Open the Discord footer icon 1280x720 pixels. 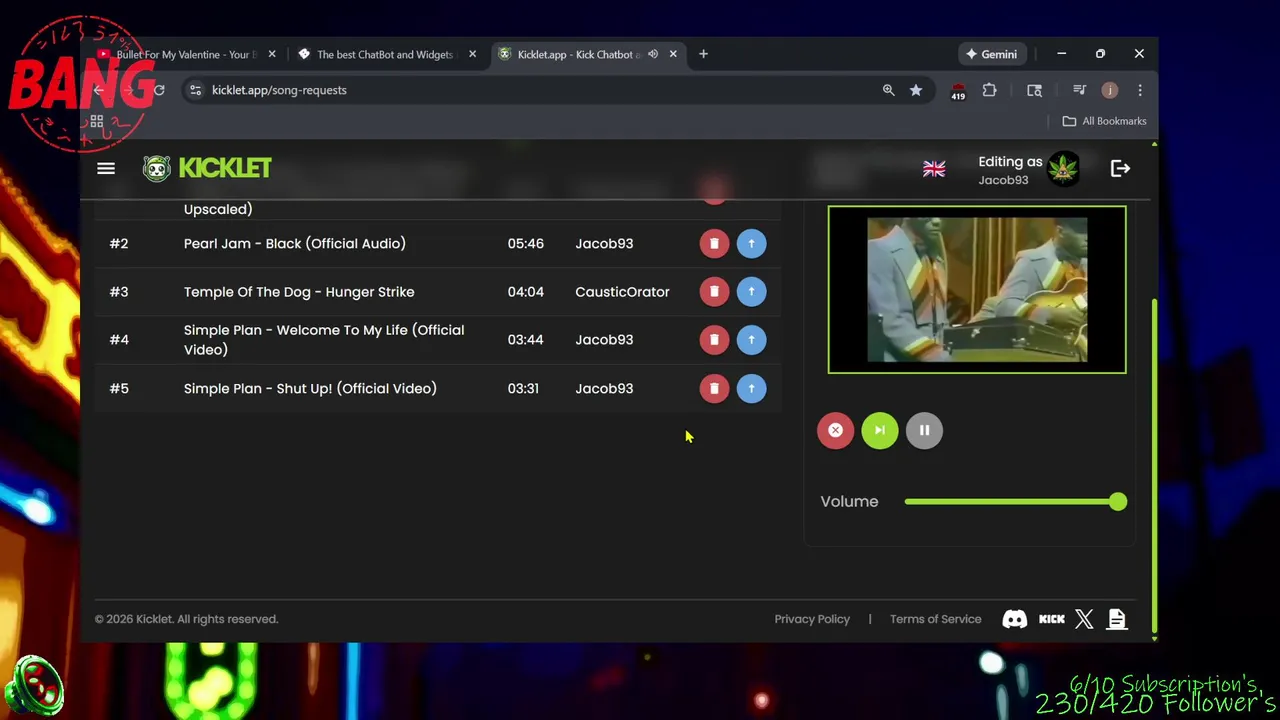(1014, 619)
